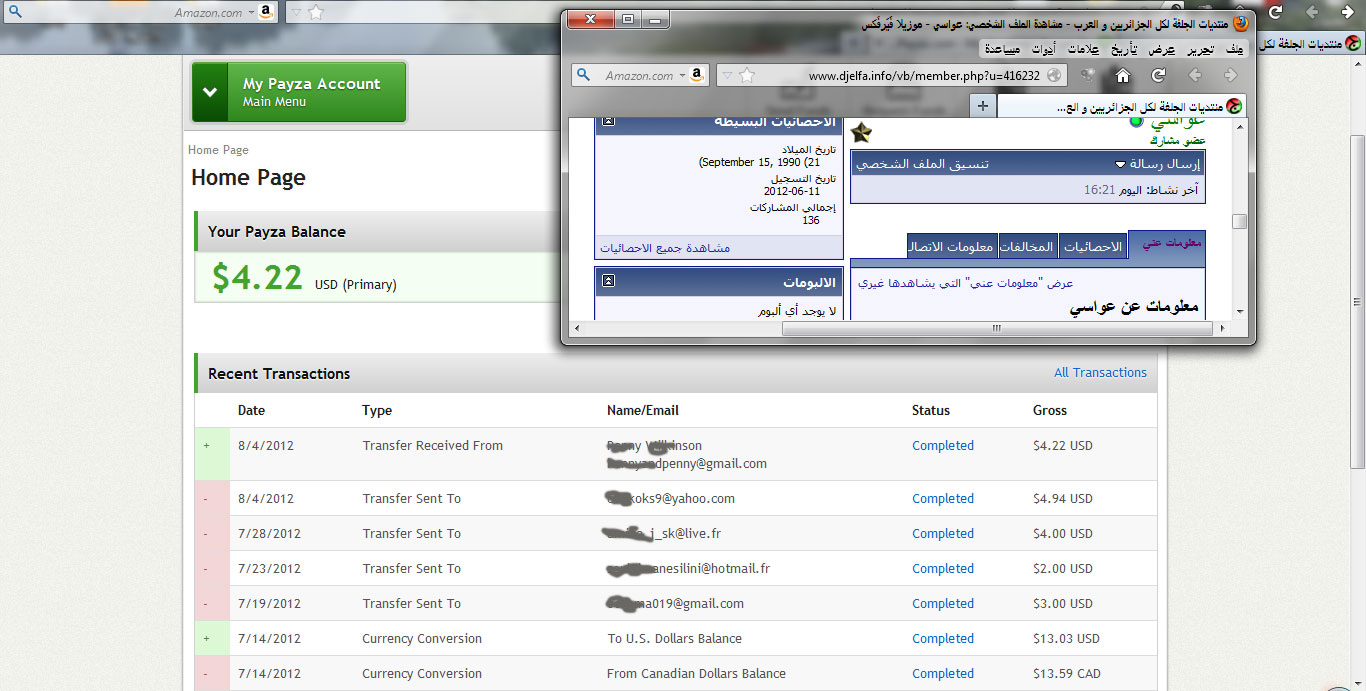The image size is (1366, 691).
Task: Open علامات bookmarks menu
Action: [x=1083, y=49]
